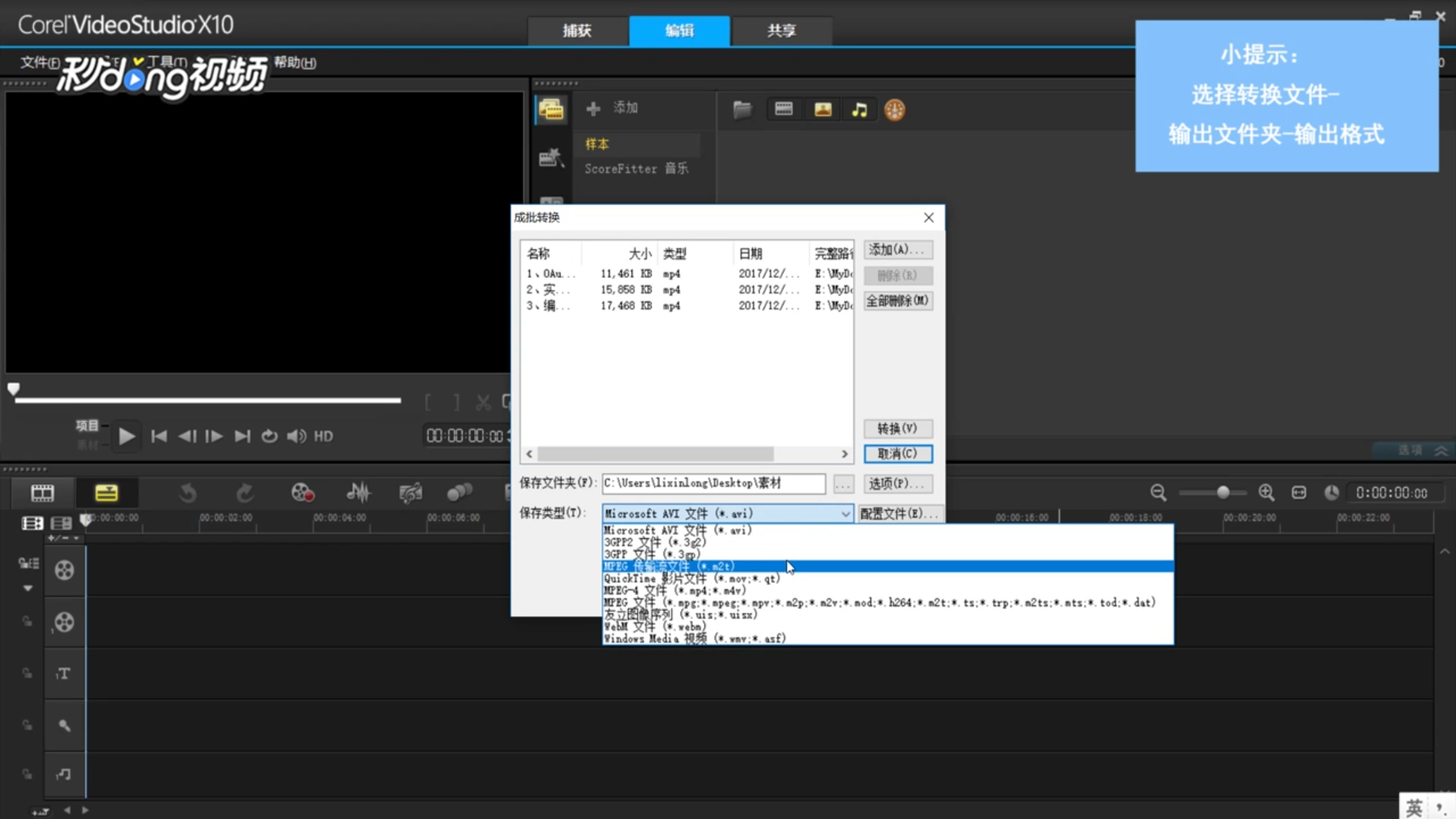Open the sound mixer icon
Image resolution: width=1456 pixels, height=819 pixels.
(358, 494)
